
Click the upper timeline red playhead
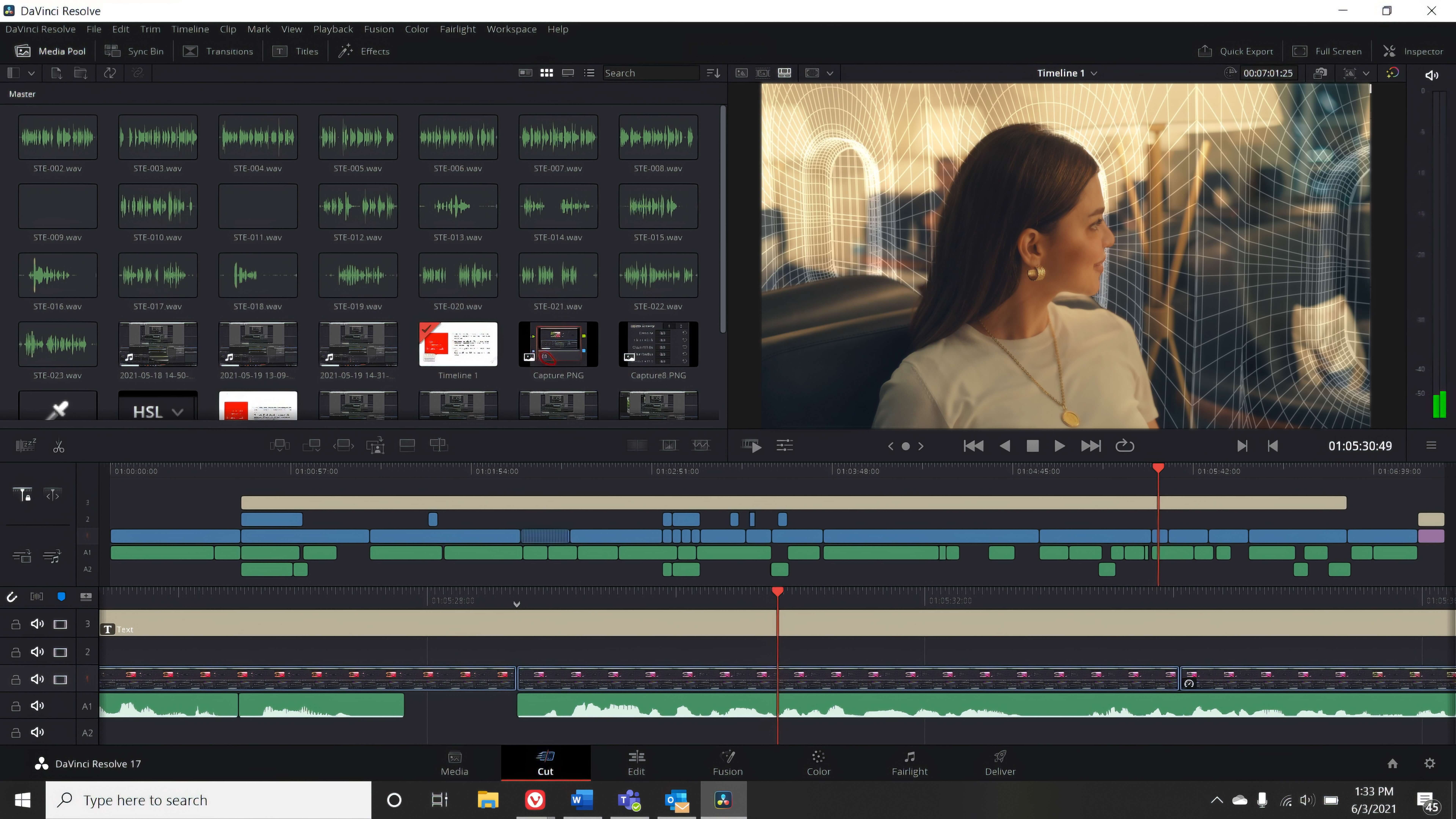(x=1158, y=468)
